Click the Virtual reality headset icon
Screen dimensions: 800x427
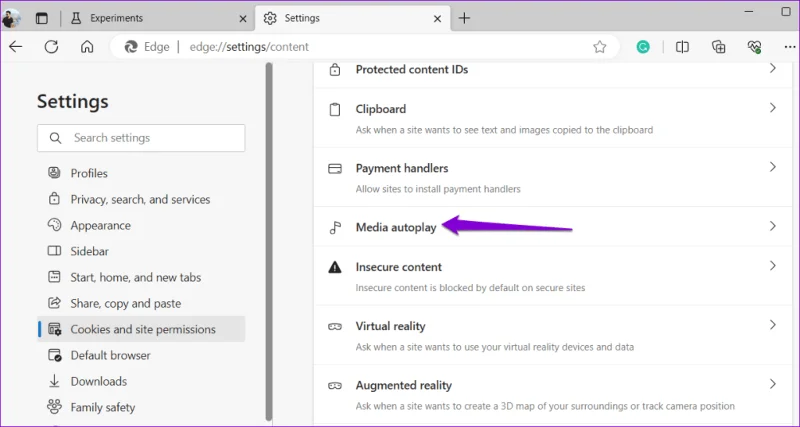click(x=335, y=326)
